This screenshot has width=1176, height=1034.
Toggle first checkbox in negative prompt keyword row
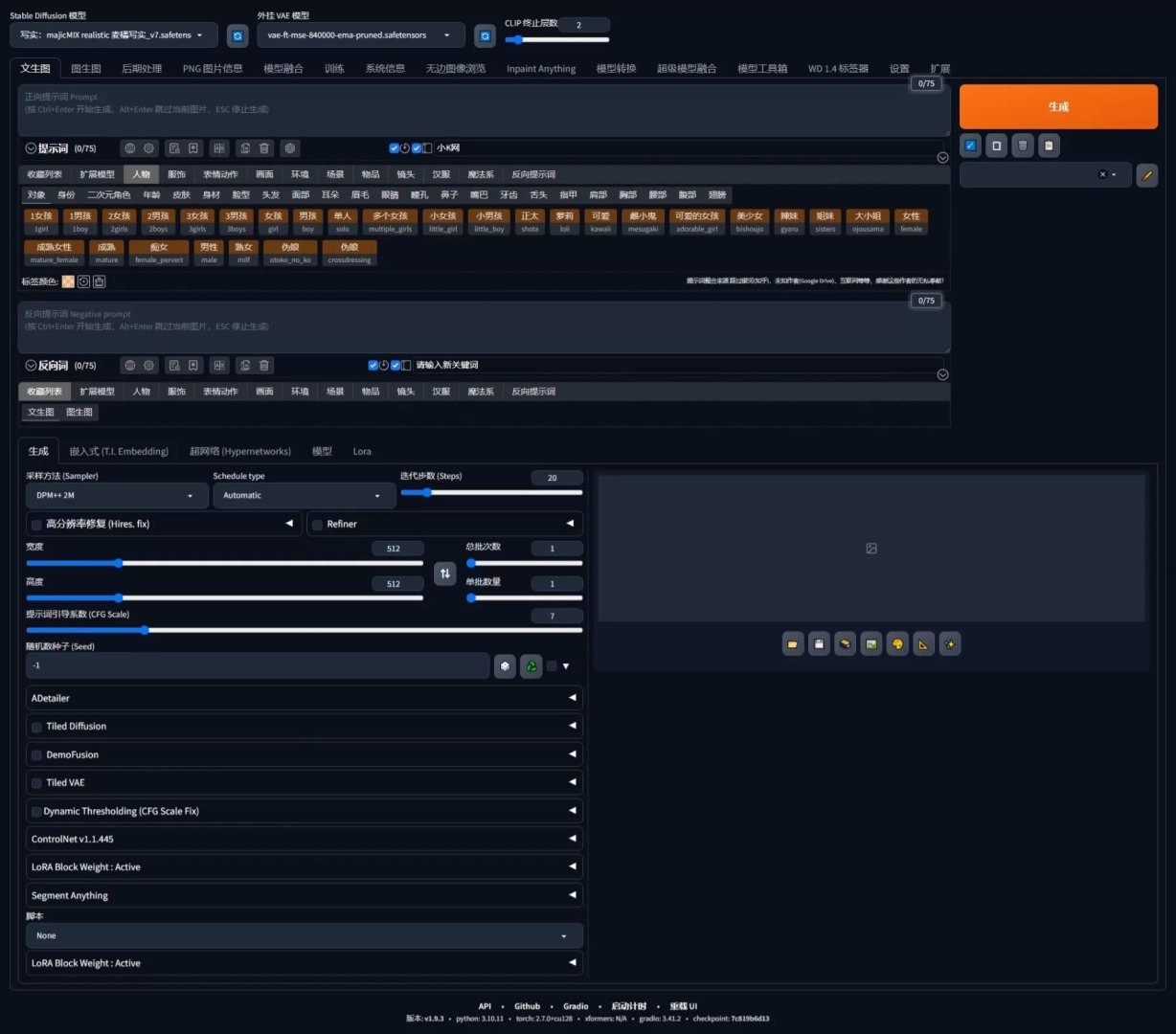tap(373, 365)
